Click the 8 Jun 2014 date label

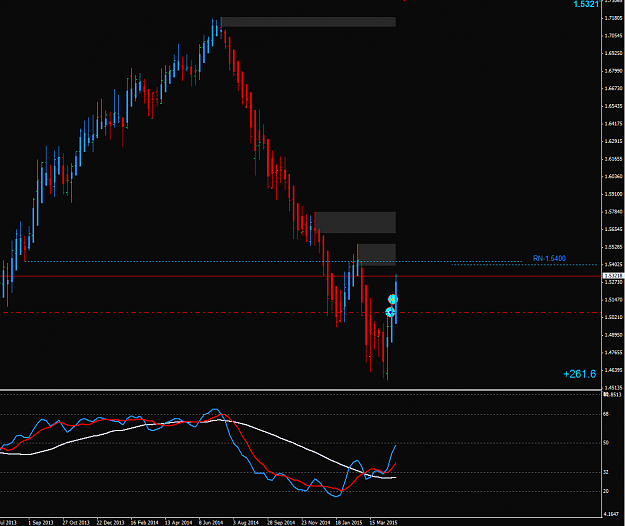(x=211, y=522)
